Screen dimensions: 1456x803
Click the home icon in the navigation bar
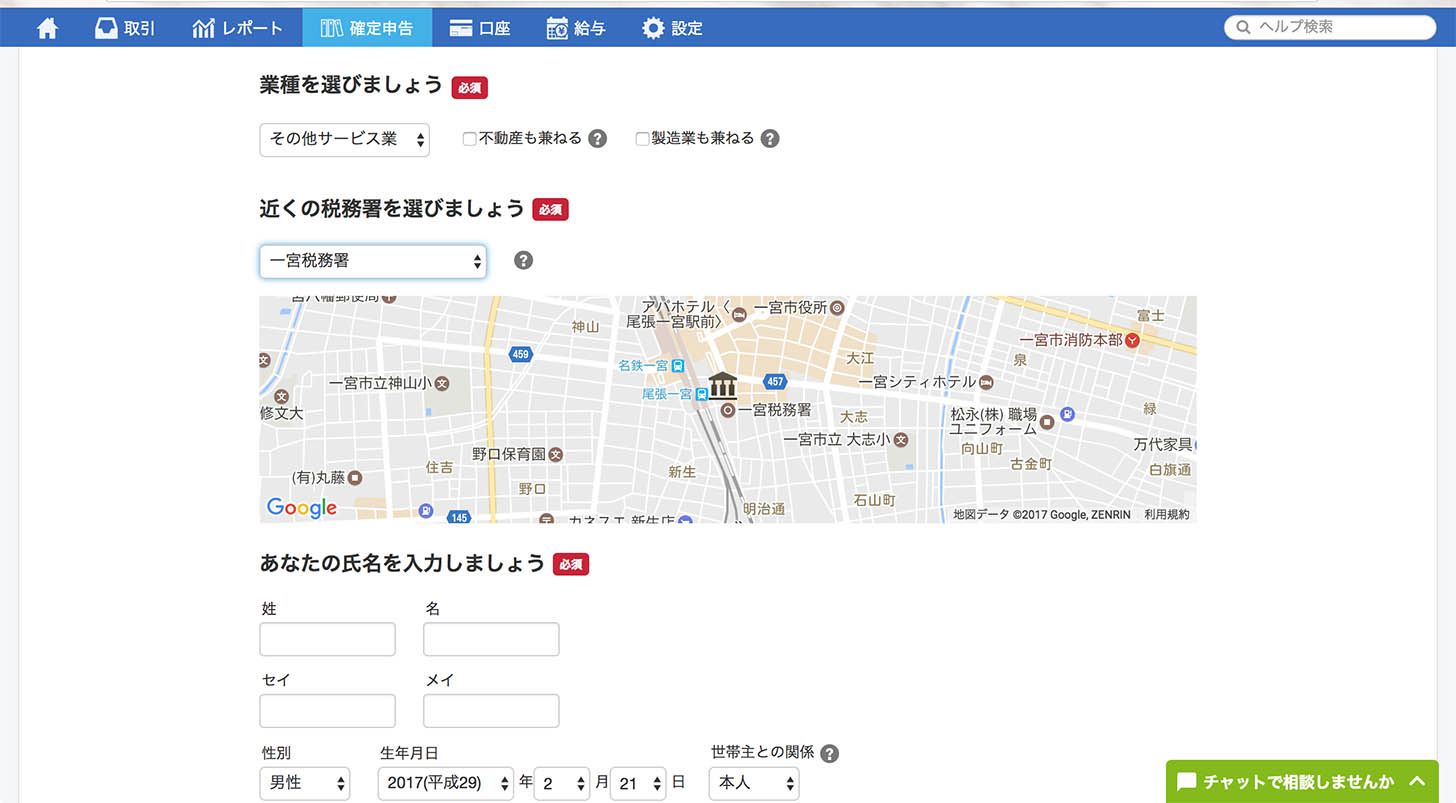tap(47, 27)
